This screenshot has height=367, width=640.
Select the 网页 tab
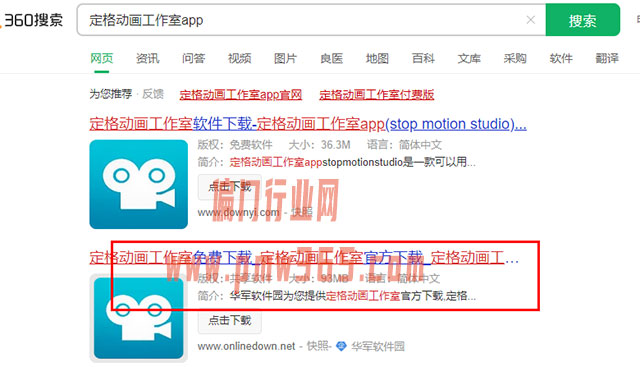(102, 58)
